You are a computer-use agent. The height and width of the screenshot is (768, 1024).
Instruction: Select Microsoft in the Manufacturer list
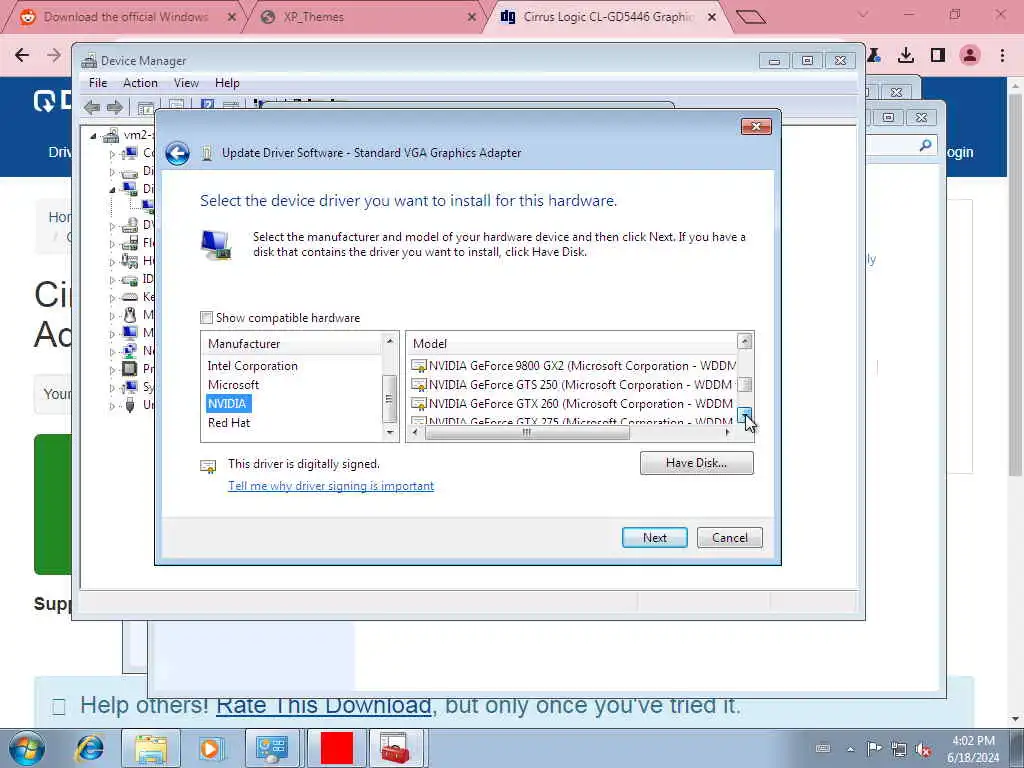pyautogui.click(x=233, y=385)
